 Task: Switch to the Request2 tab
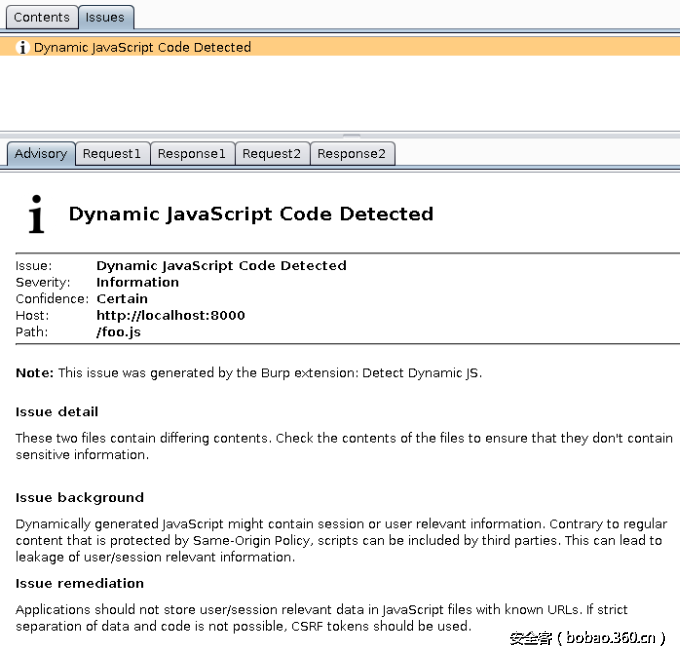[272, 154]
